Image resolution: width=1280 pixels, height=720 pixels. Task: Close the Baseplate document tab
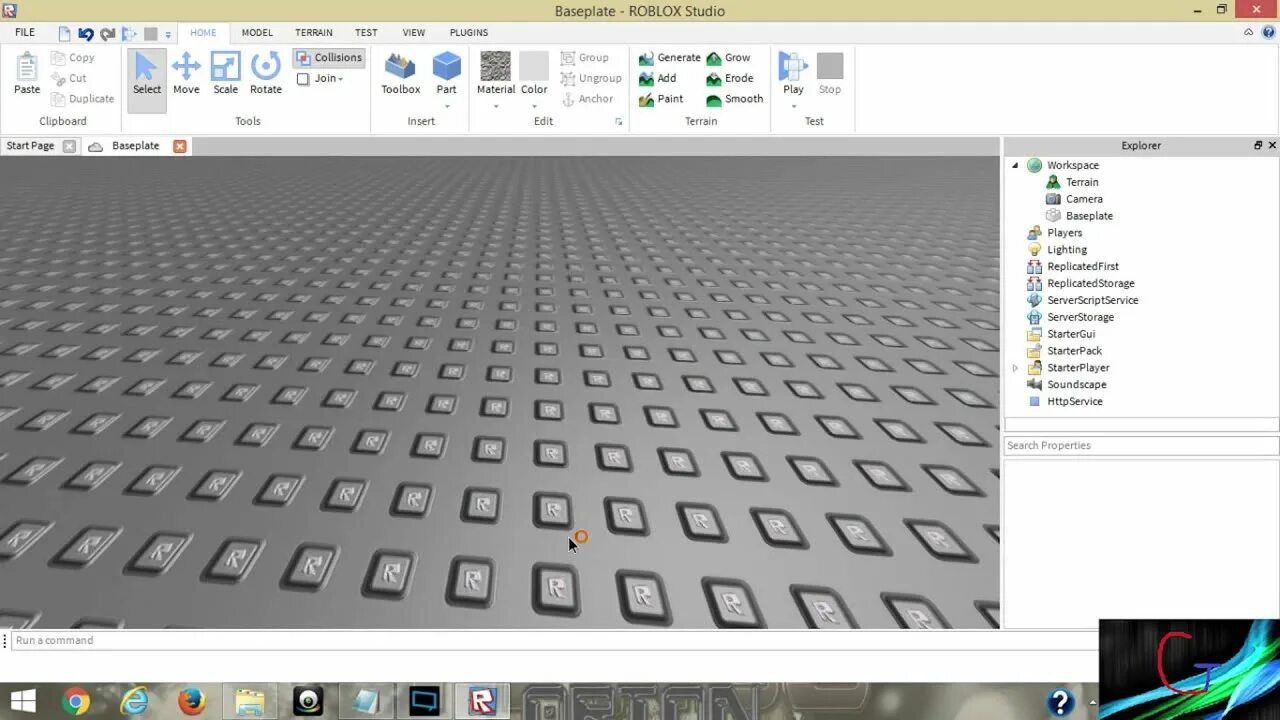[180, 146]
